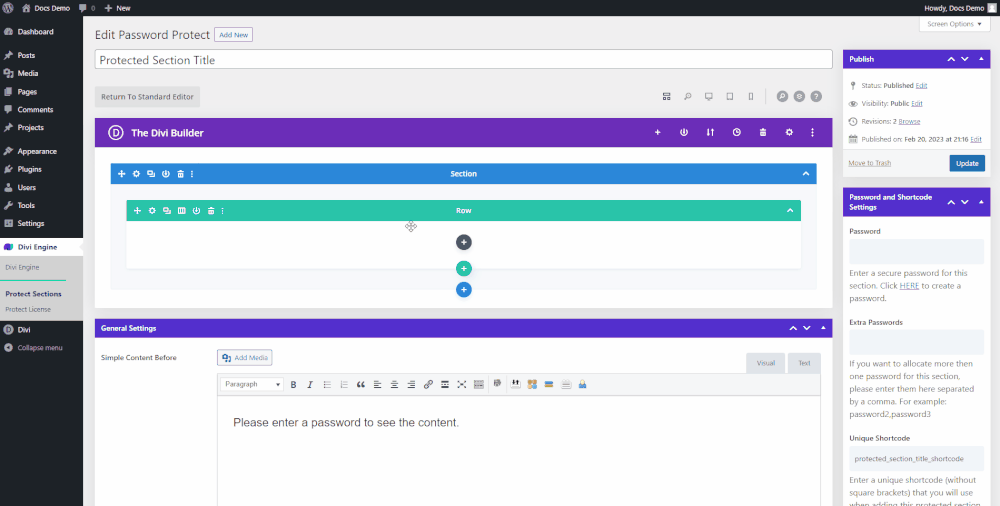This screenshot has width=1000, height=506.
Task: Open the Divi Builder portability arrows icon
Action: pyautogui.click(x=710, y=132)
